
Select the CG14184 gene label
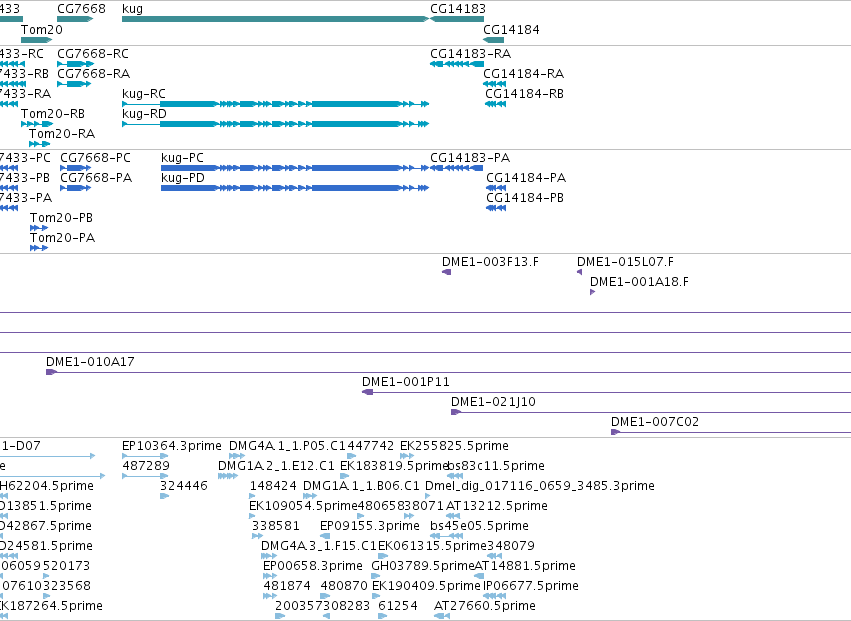click(511, 29)
